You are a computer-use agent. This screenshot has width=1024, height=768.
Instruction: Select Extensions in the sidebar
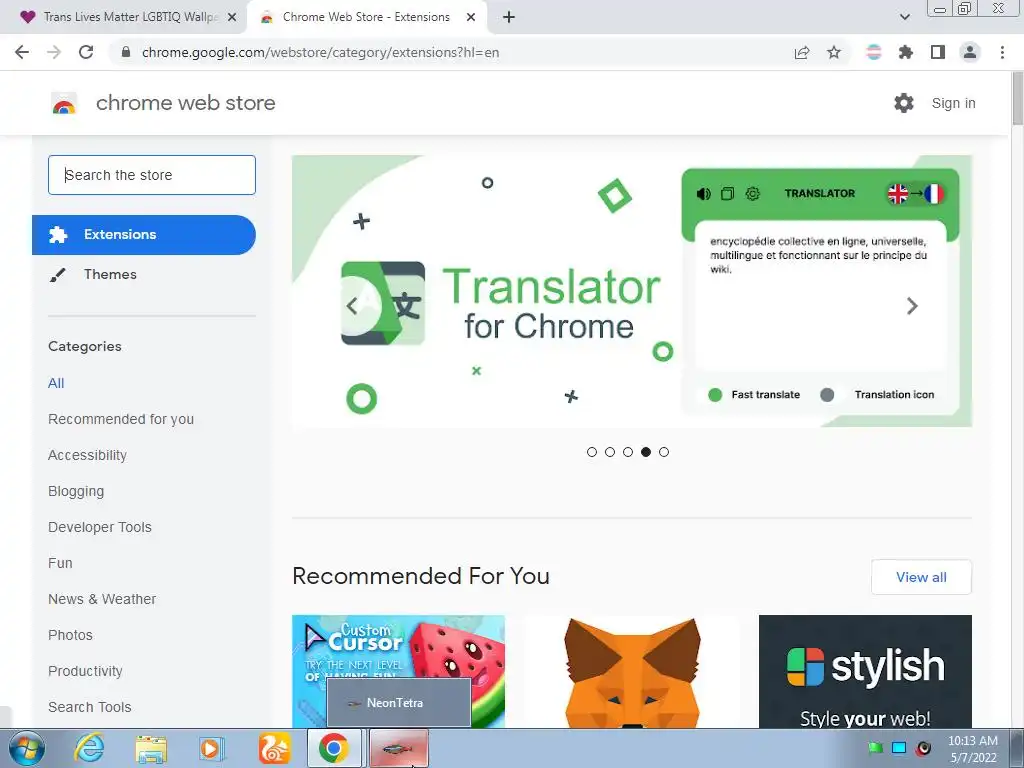coord(144,234)
